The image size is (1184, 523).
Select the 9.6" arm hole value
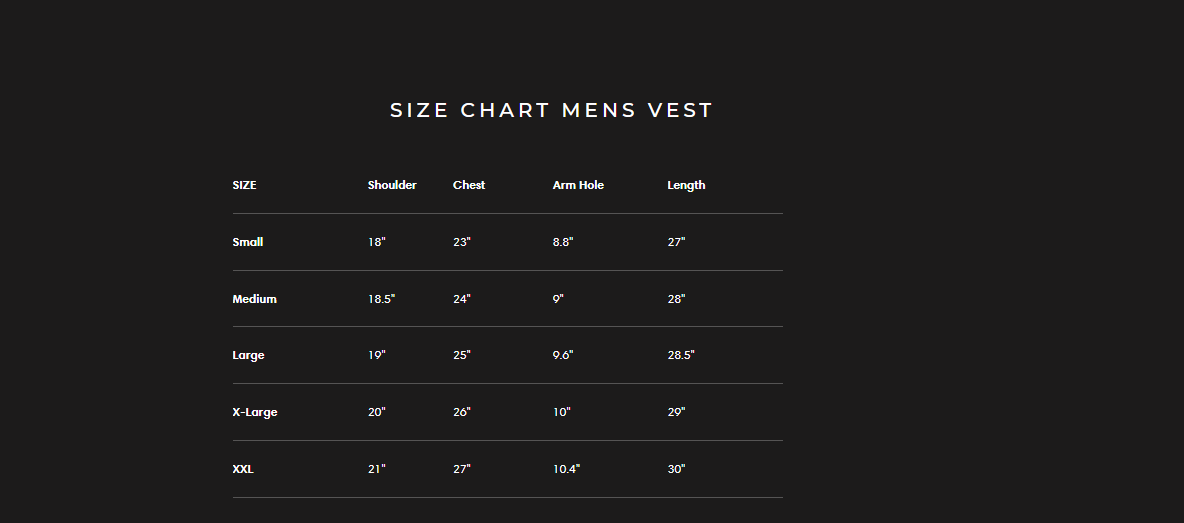point(563,355)
